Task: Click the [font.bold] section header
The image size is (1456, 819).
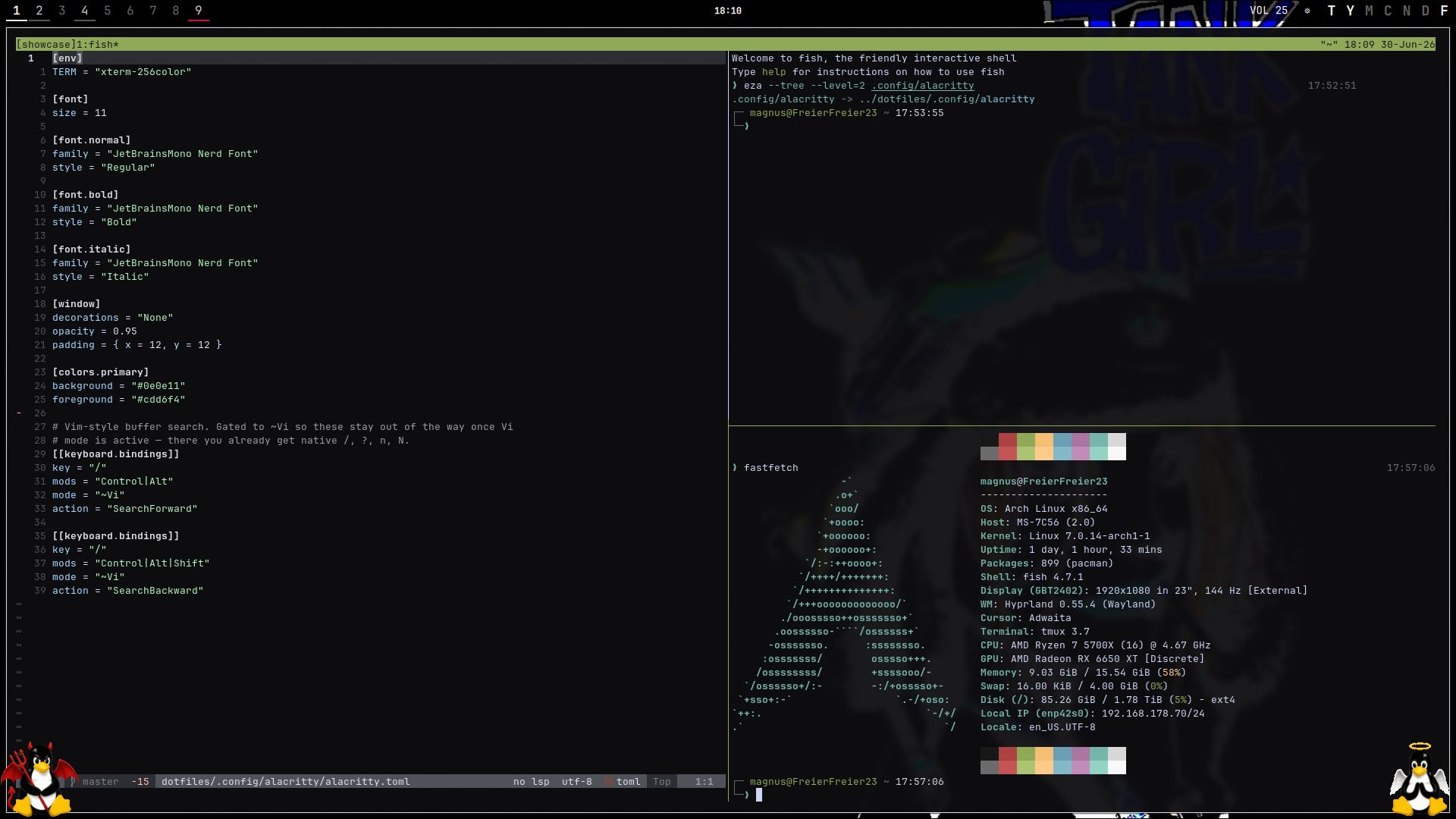Action: [x=86, y=195]
